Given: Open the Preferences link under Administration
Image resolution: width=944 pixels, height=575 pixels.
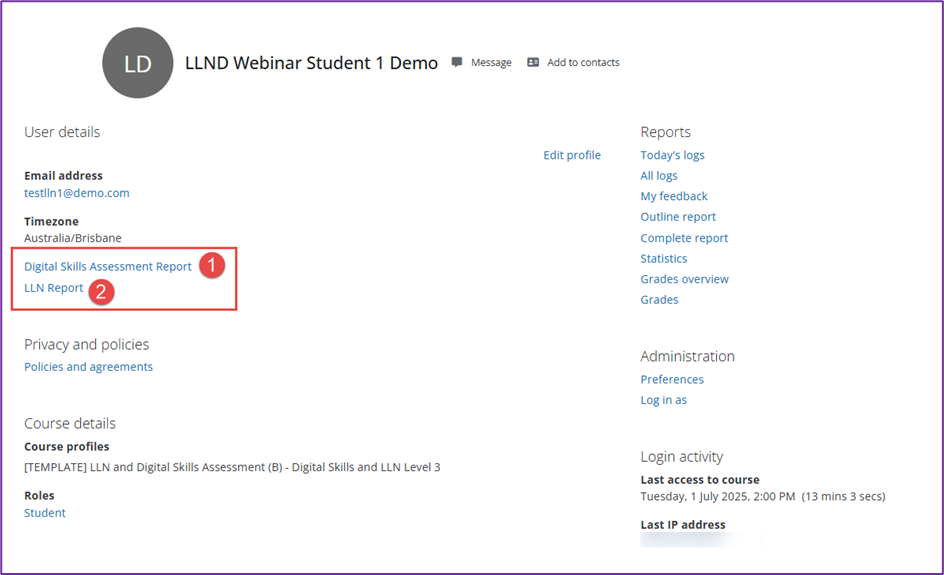Looking at the screenshot, I should (x=672, y=379).
